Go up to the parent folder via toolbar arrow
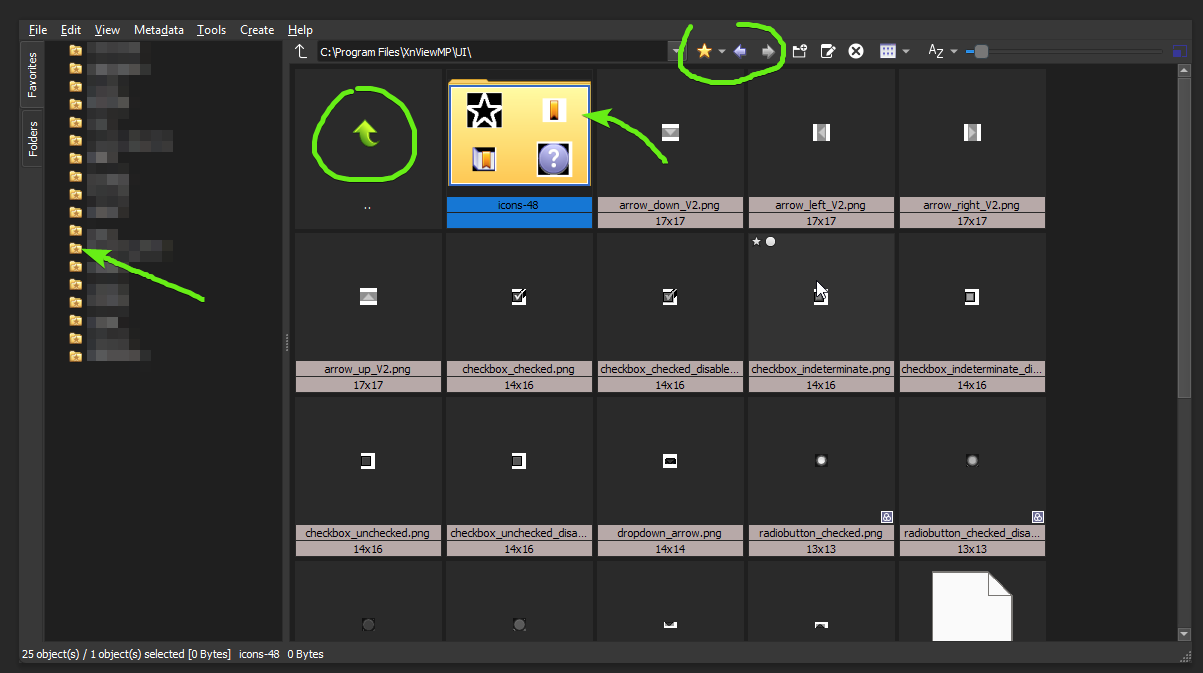The width and height of the screenshot is (1203, 673). pos(301,51)
